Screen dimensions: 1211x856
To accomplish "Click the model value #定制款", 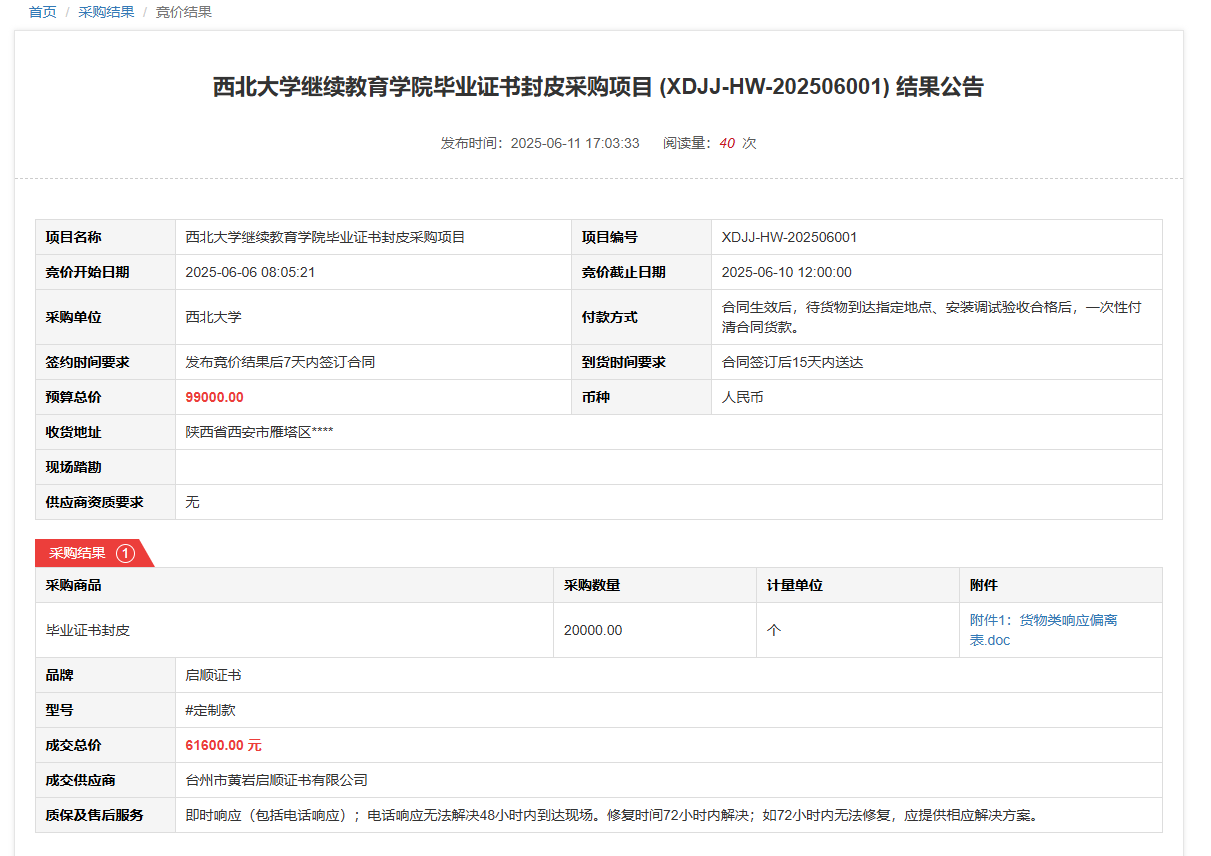I will click(x=210, y=710).
